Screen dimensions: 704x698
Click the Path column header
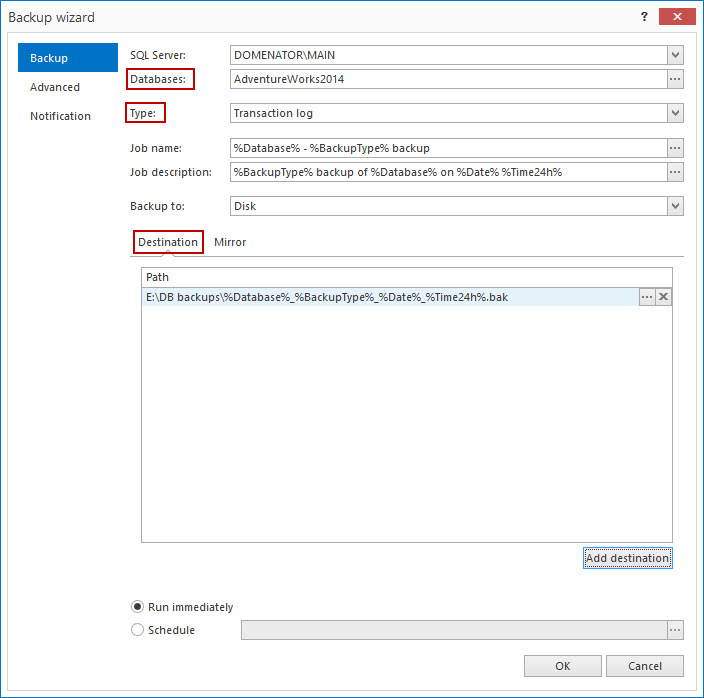click(x=407, y=277)
